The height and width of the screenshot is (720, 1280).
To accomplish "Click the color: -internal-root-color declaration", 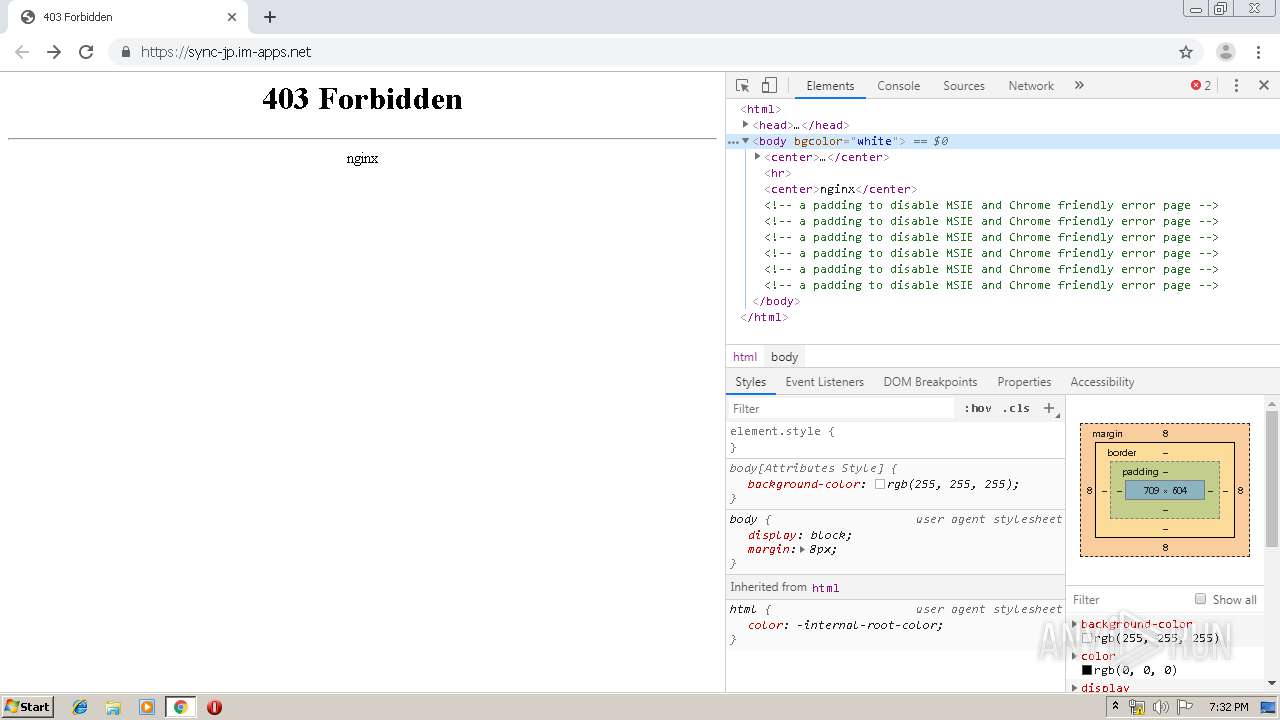I will (x=845, y=625).
